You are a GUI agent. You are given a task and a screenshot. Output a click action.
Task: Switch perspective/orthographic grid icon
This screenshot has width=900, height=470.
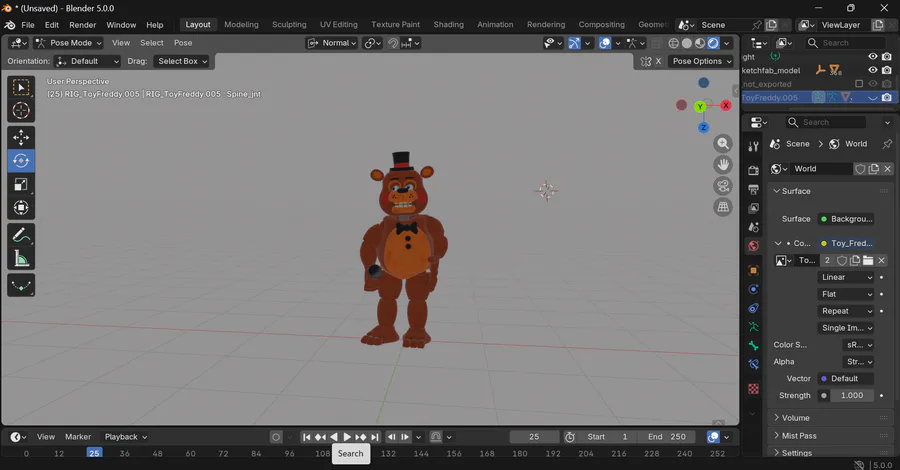[x=723, y=207]
